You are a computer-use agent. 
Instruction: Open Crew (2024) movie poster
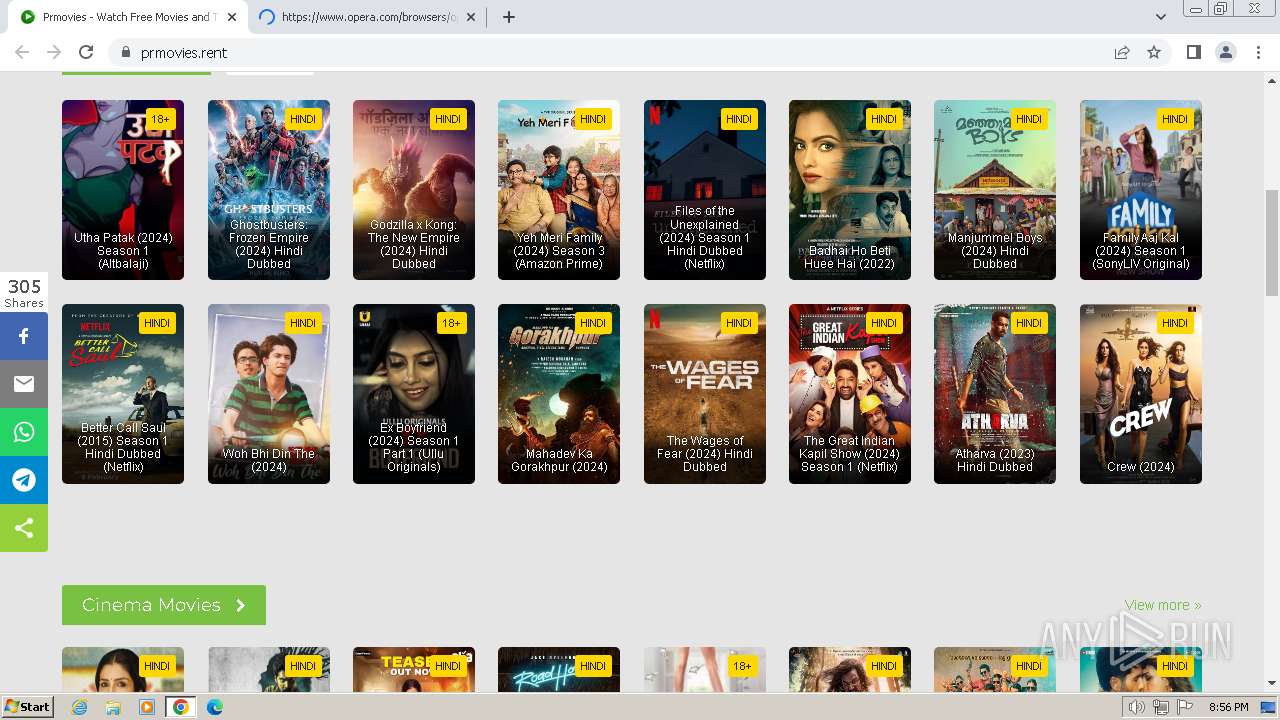tap(1141, 394)
